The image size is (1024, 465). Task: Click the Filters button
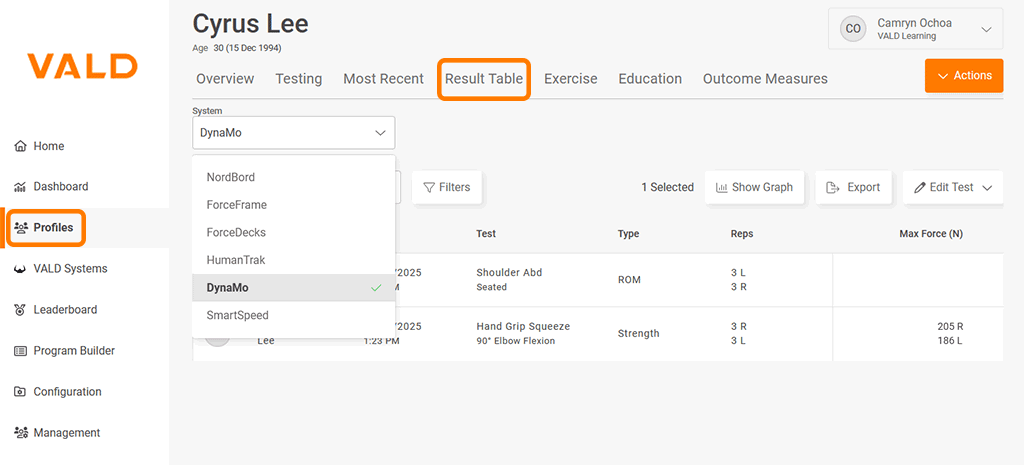[x=447, y=187]
